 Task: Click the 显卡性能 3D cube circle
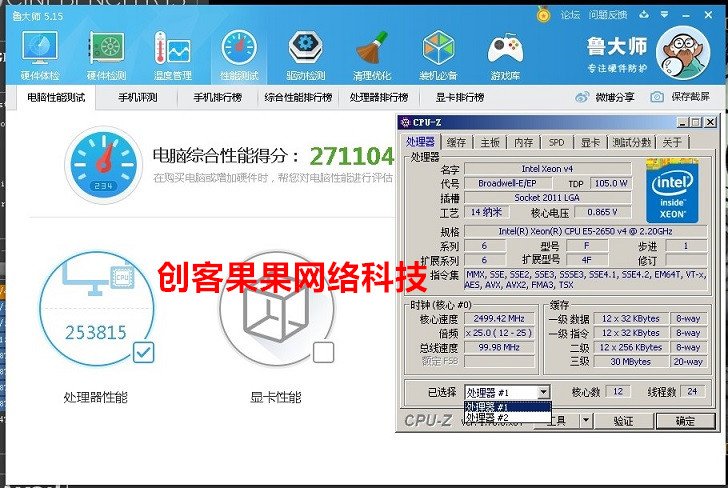(277, 308)
